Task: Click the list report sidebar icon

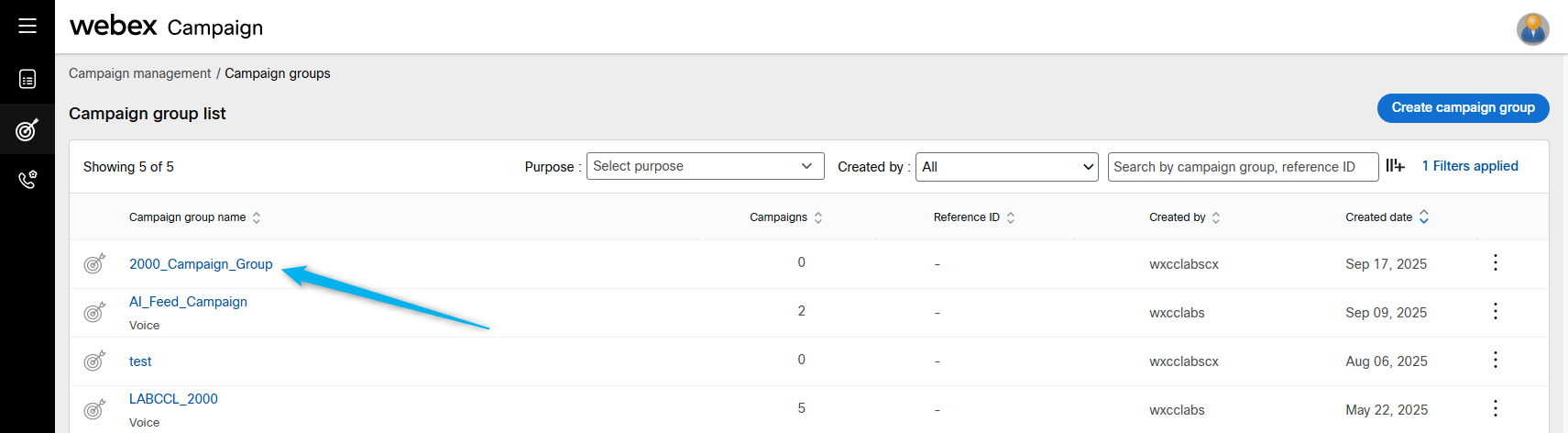Action: click(27, 80)
